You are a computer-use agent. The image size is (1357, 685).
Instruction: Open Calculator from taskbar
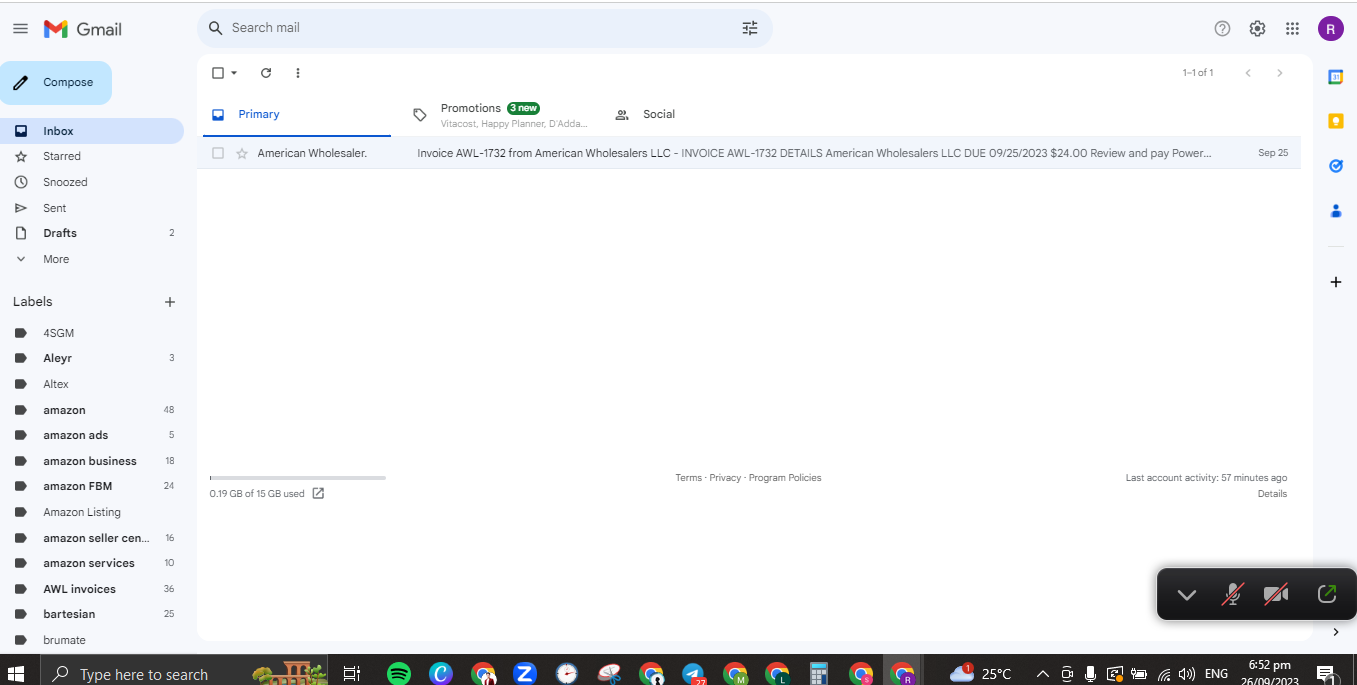(x=819, y=673)
